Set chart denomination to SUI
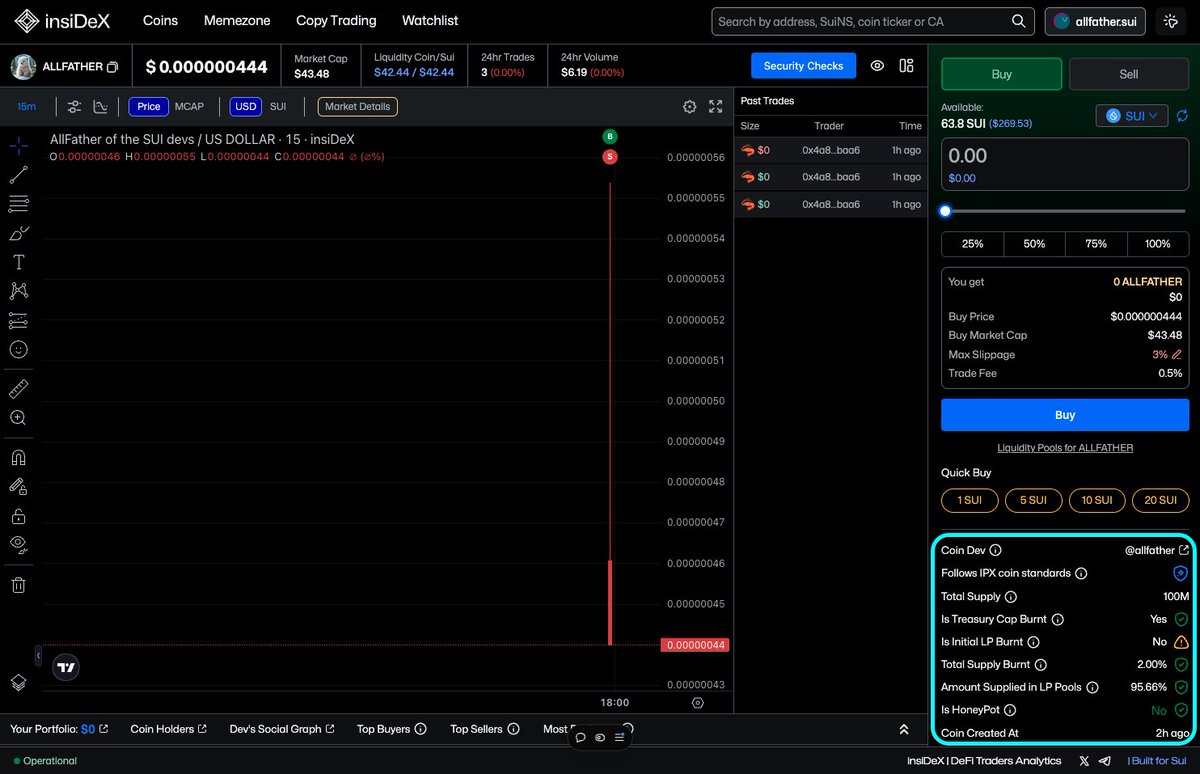Image resolution: width=1200 pixels, height=774 pixels. pyautogui.click(x=278, y=107)
